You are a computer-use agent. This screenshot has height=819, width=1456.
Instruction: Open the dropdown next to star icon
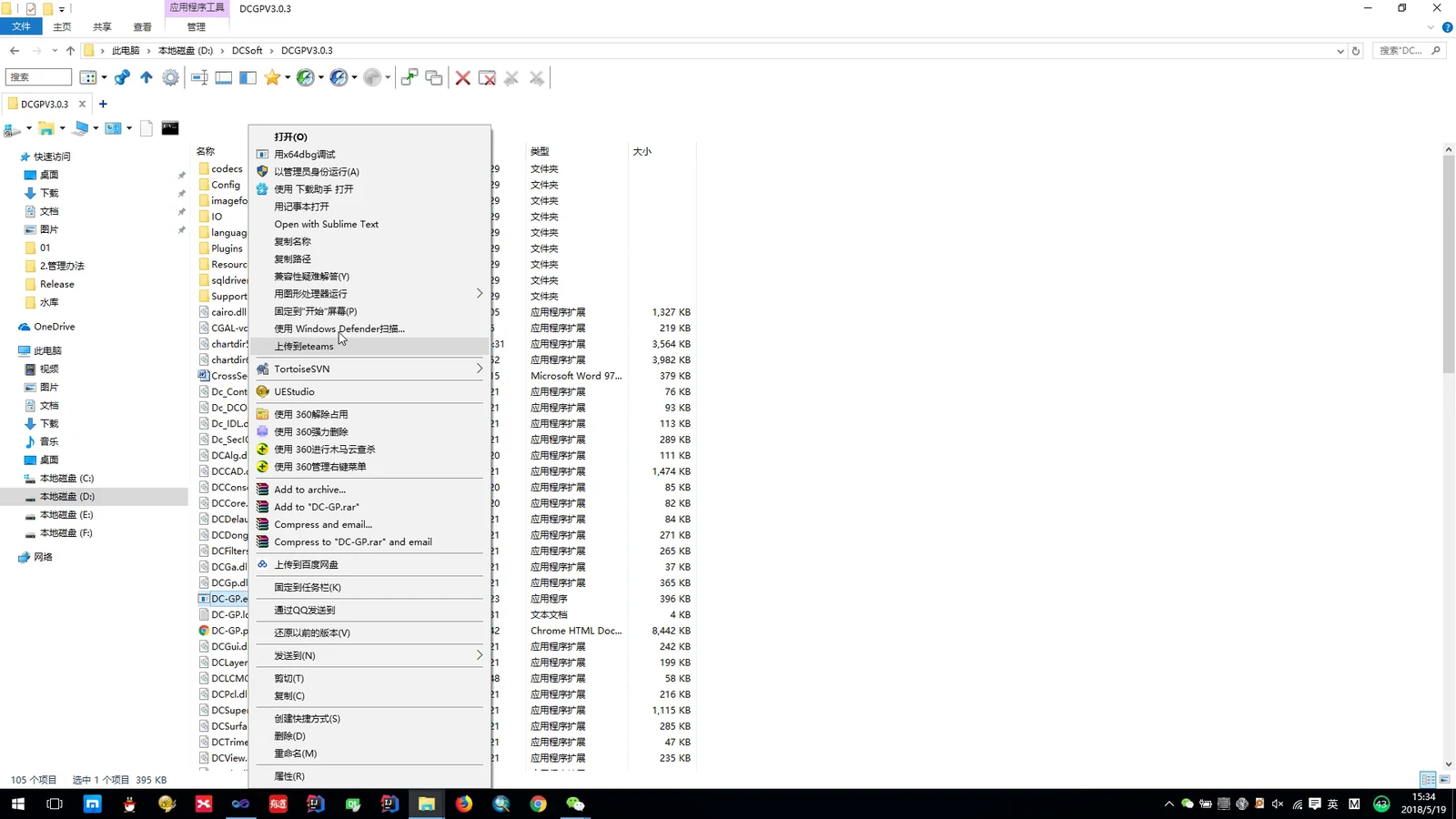point(288,77)
